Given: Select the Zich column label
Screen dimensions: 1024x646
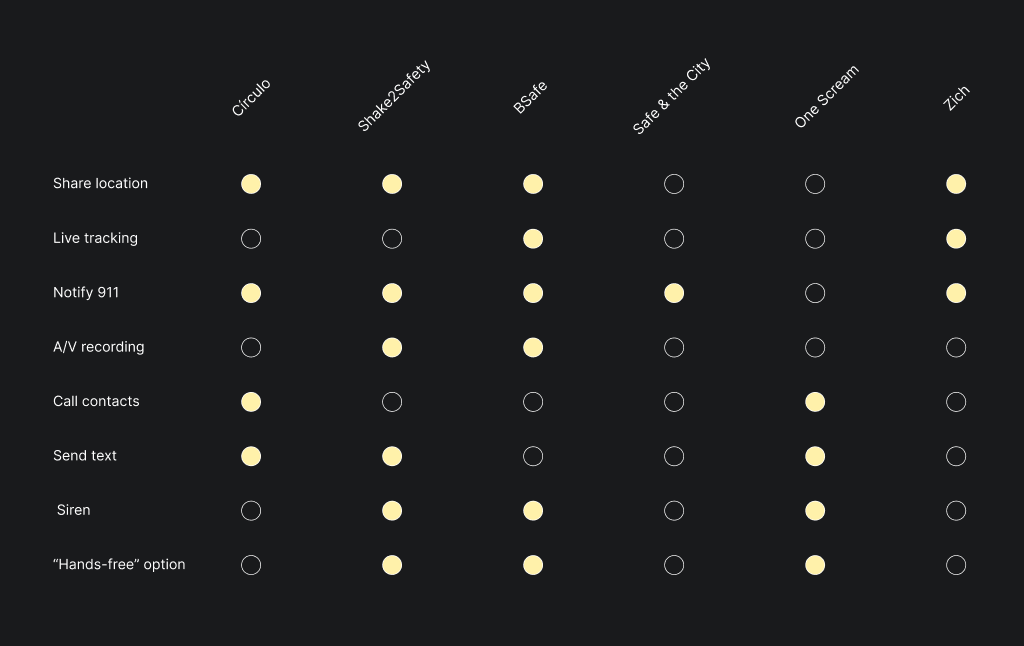Looking at the screenshot, I should click(x=957, y=98).
